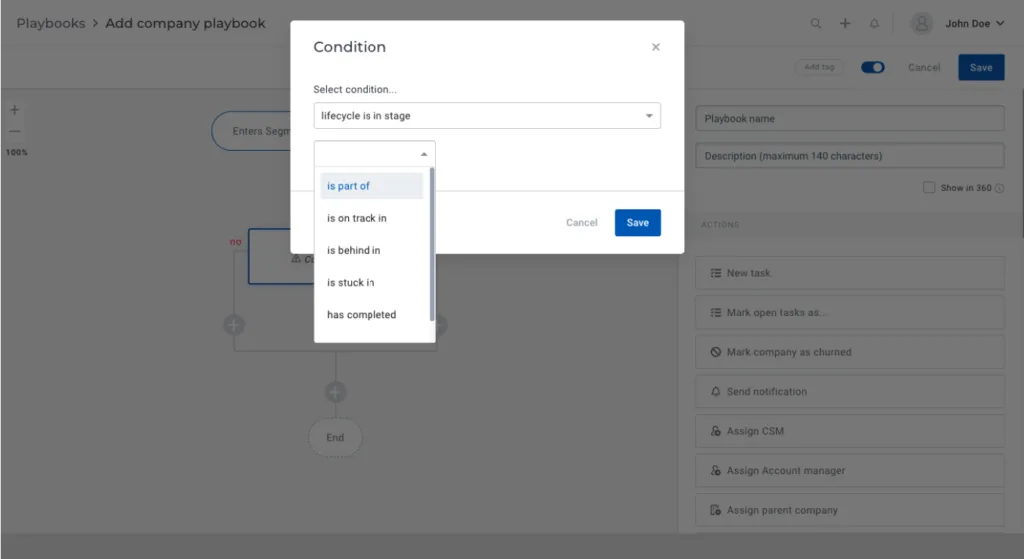Click Cancel in the Condition dialog
The width and height of the screenshot is (1024, 559).
tap(581, 223)
